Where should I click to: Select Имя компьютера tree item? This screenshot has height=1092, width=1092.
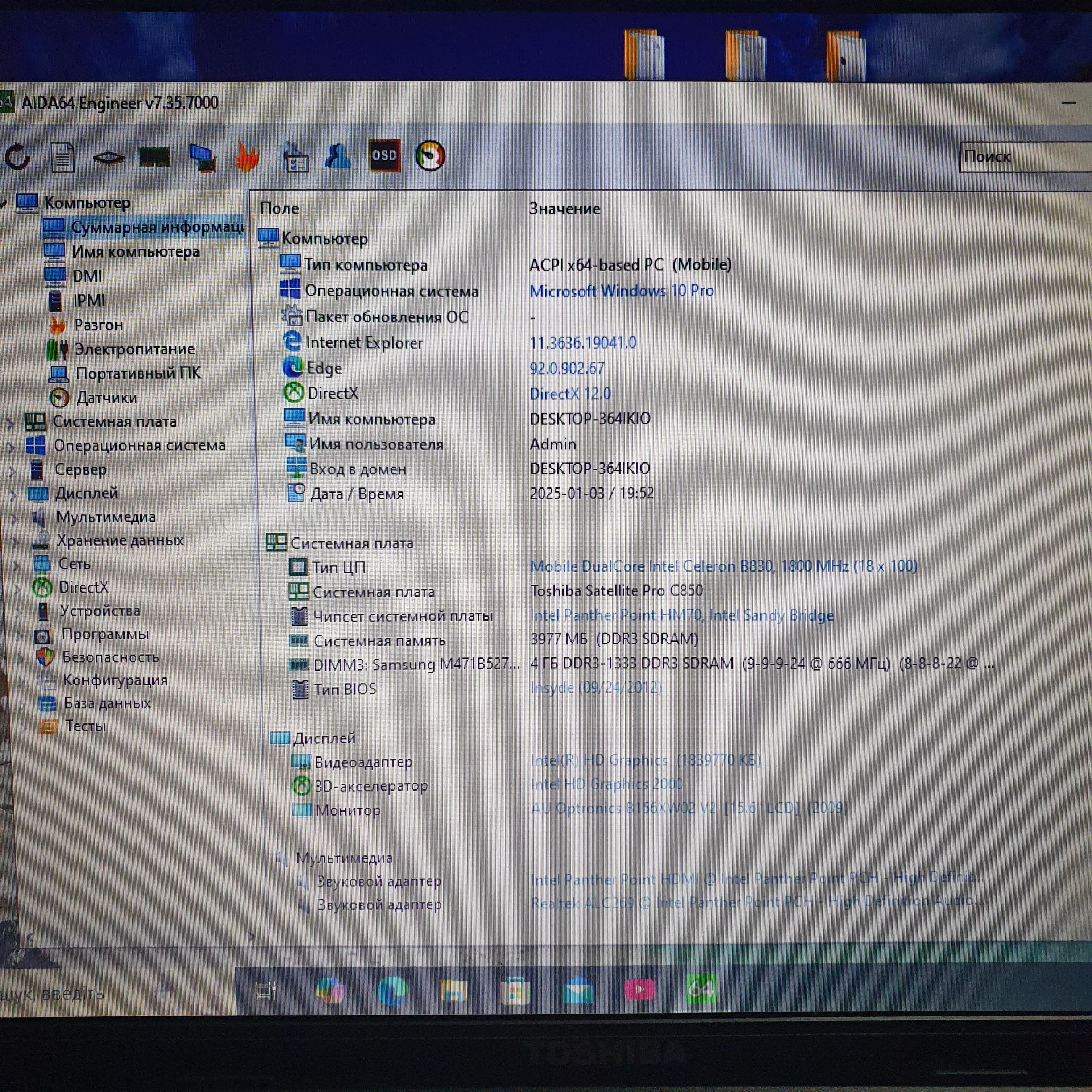pos(122,251)
